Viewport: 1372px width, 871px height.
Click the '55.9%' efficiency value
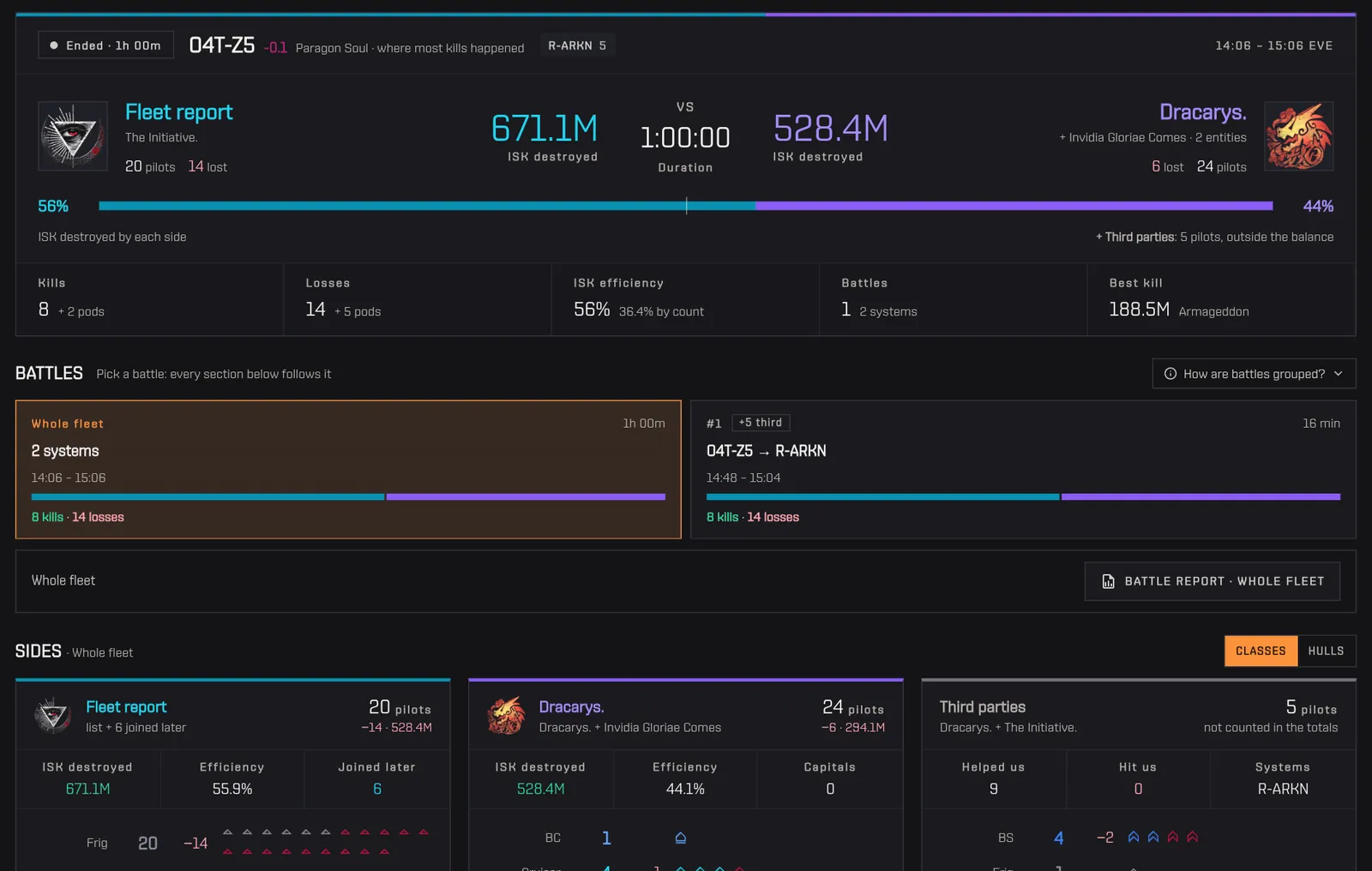tap(232, 789)
